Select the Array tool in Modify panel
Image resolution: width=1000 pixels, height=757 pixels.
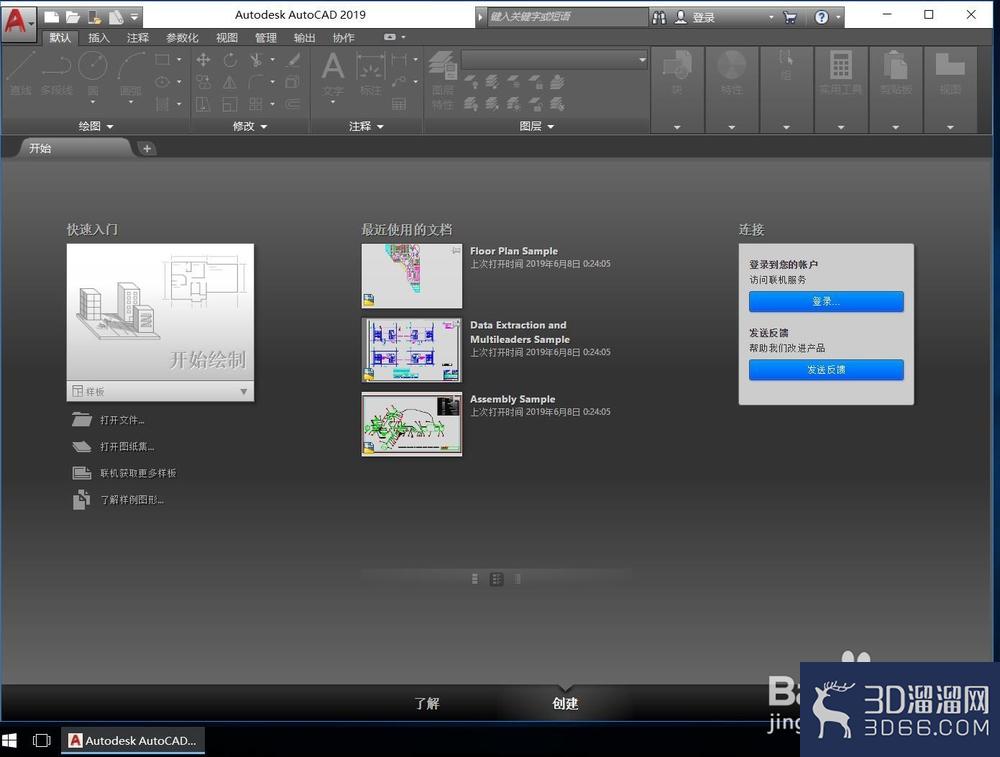[256, 104]
